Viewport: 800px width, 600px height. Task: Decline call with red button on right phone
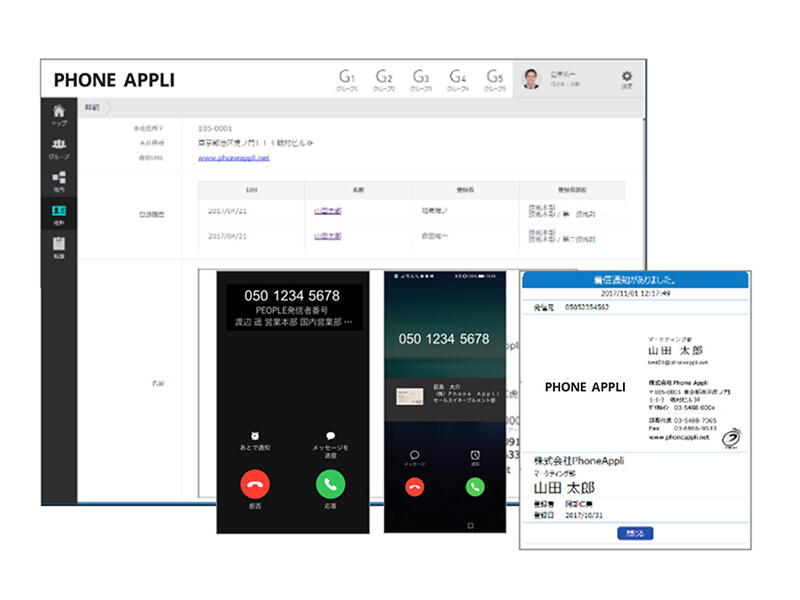(414, 487)
